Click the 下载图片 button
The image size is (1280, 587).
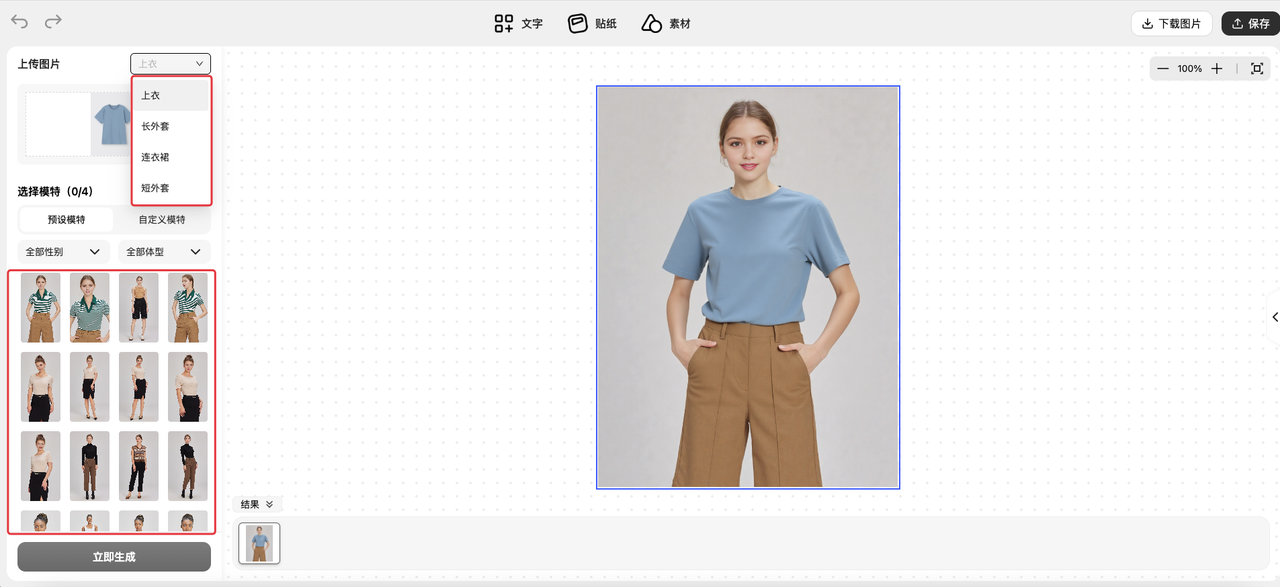click(1171, 23)
